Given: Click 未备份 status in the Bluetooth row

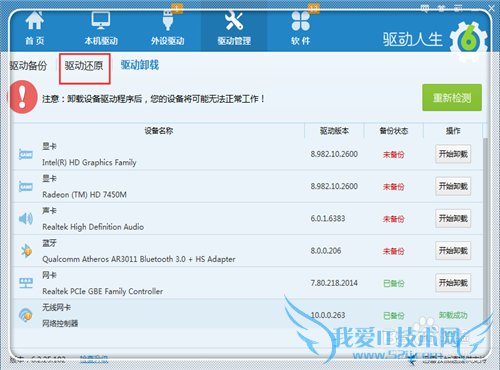Looking at the screenshot, I should click(x=394, y=251).
